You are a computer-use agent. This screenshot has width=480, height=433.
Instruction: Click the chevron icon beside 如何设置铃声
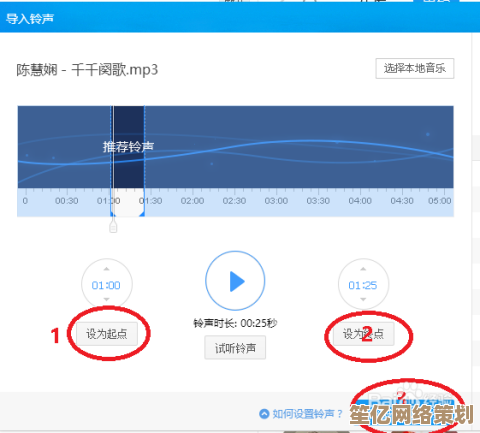[x=264, y=414]
